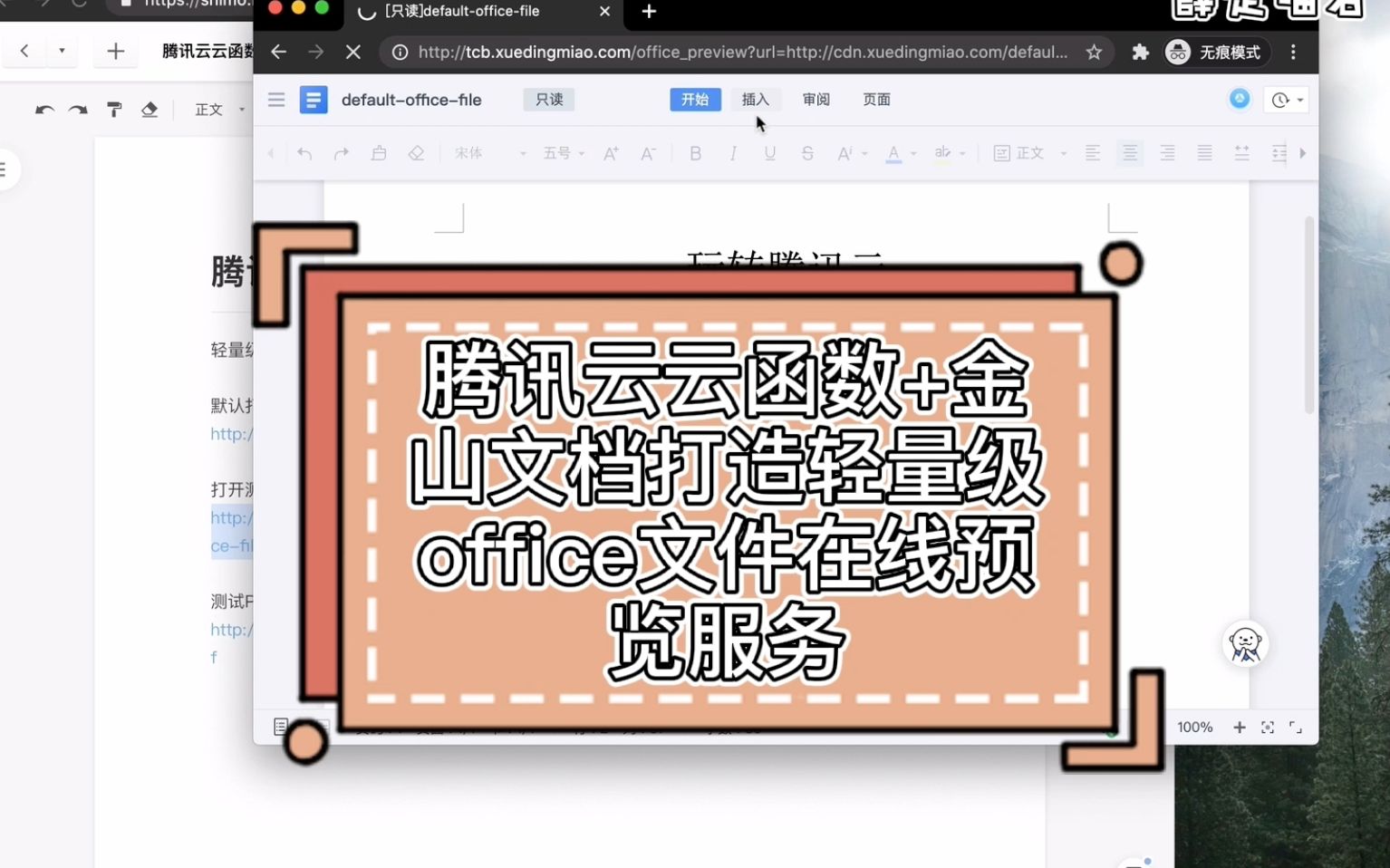Justify text alignment
Viewport: 1390px width, 868px height.
[x=1204, y=154]
